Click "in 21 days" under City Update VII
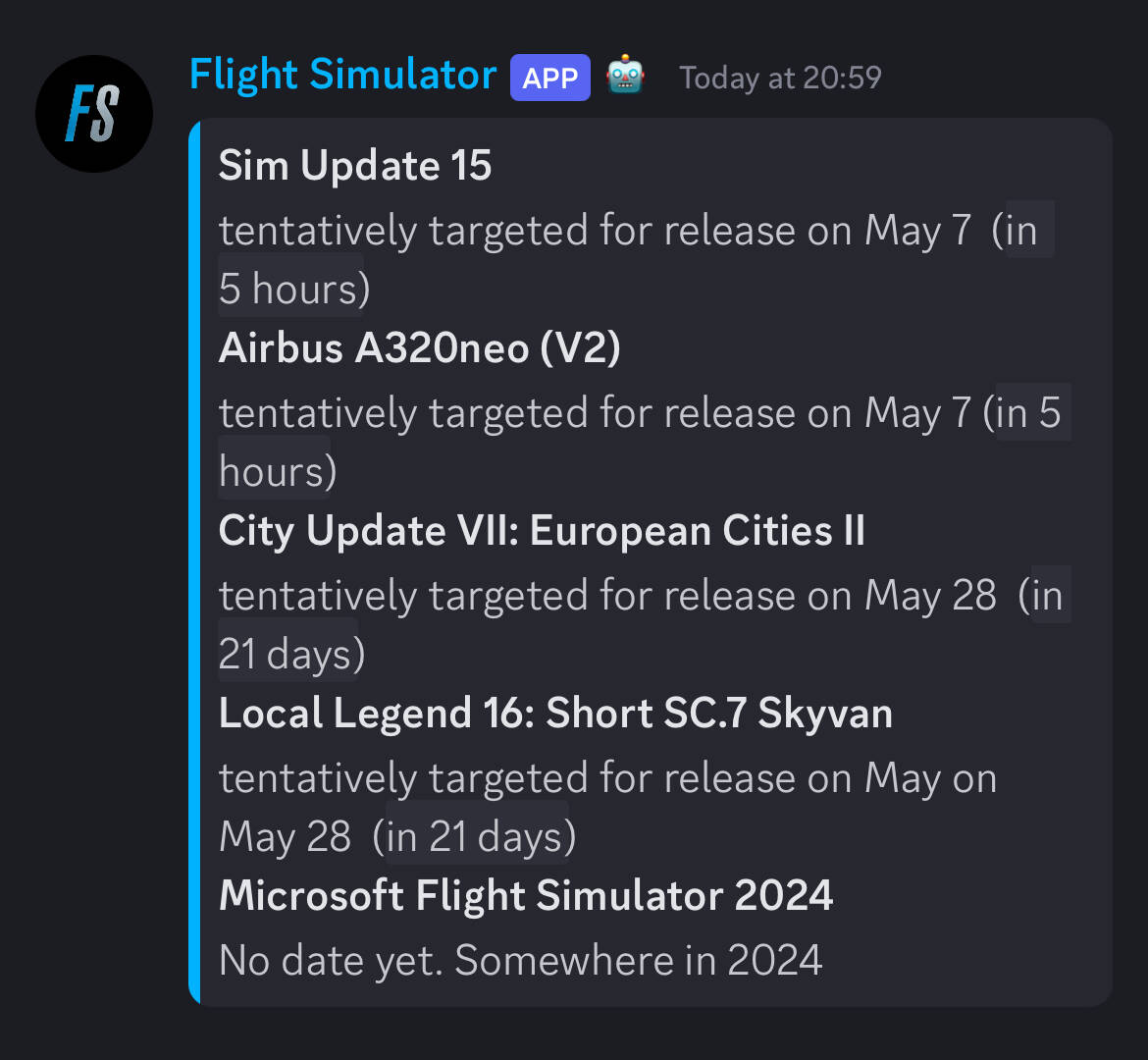Viewport: 1148px width, 1060px height. click(288, 654)
